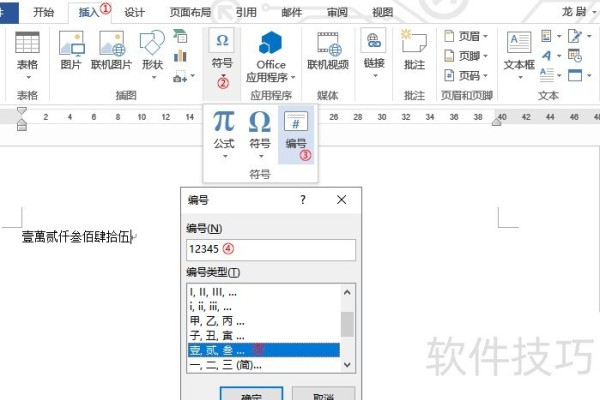
Task: Click the right indent ruler marker
Action: point(496,122)
